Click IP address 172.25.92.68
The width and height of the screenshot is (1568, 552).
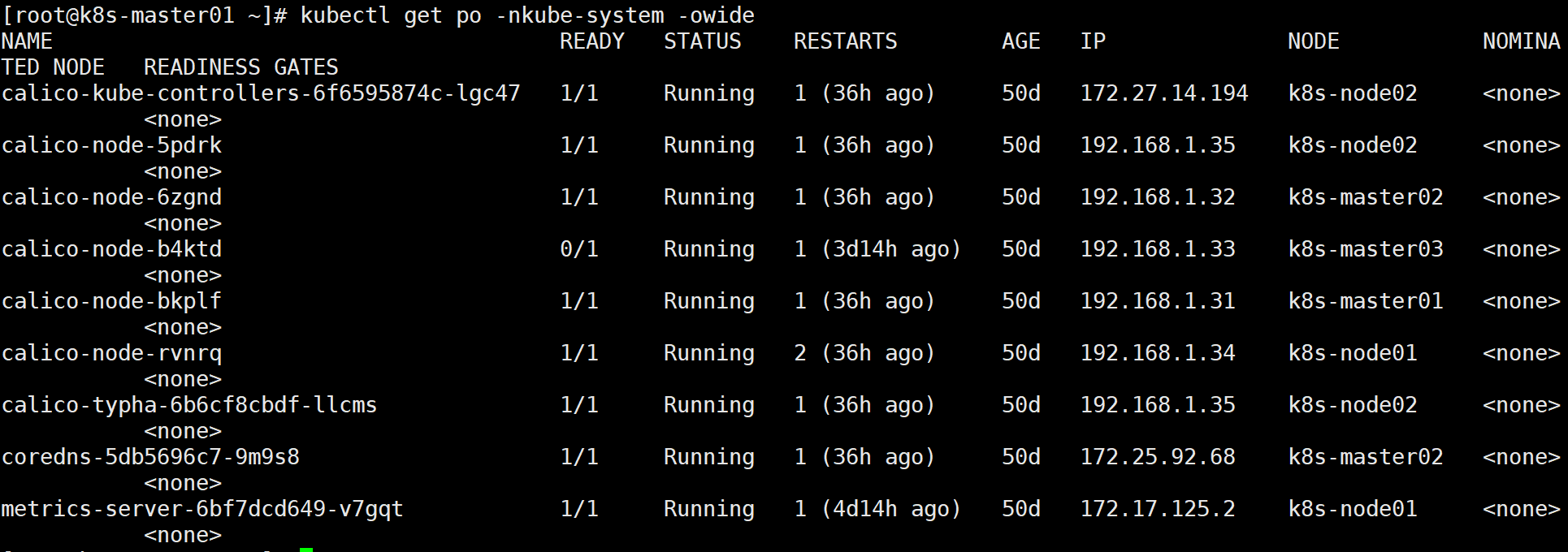tap(1158, 457)
